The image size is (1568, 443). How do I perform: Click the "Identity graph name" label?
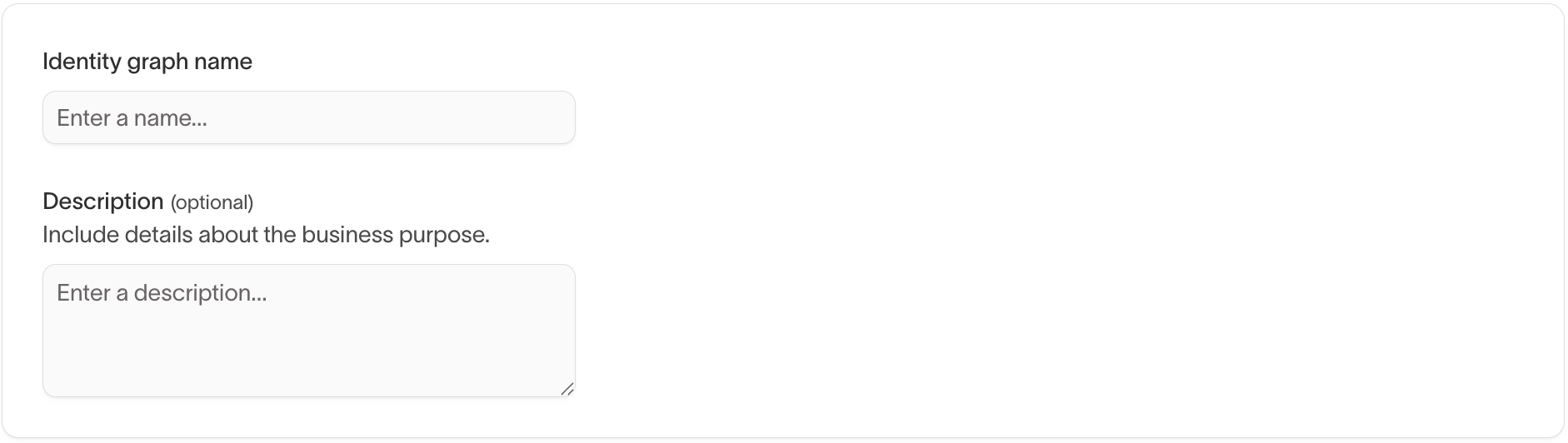[147, 62]
